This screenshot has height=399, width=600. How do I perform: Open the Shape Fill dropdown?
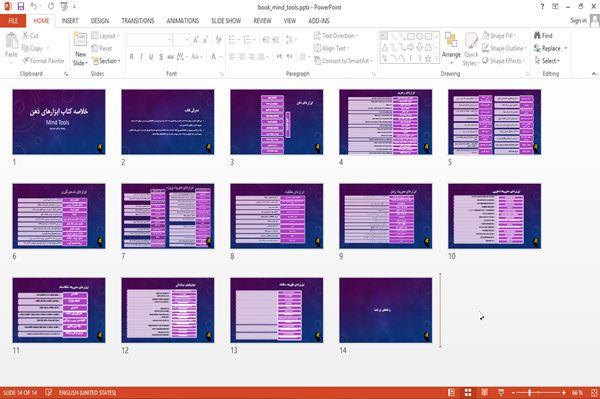(499, 36)
